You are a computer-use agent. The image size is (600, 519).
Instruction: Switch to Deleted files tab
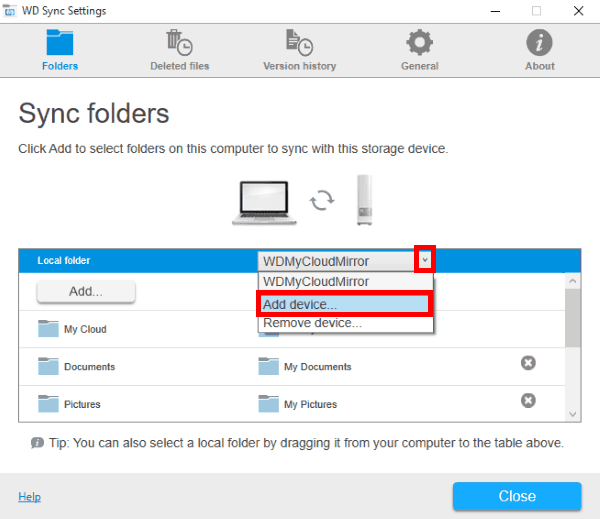179,50
